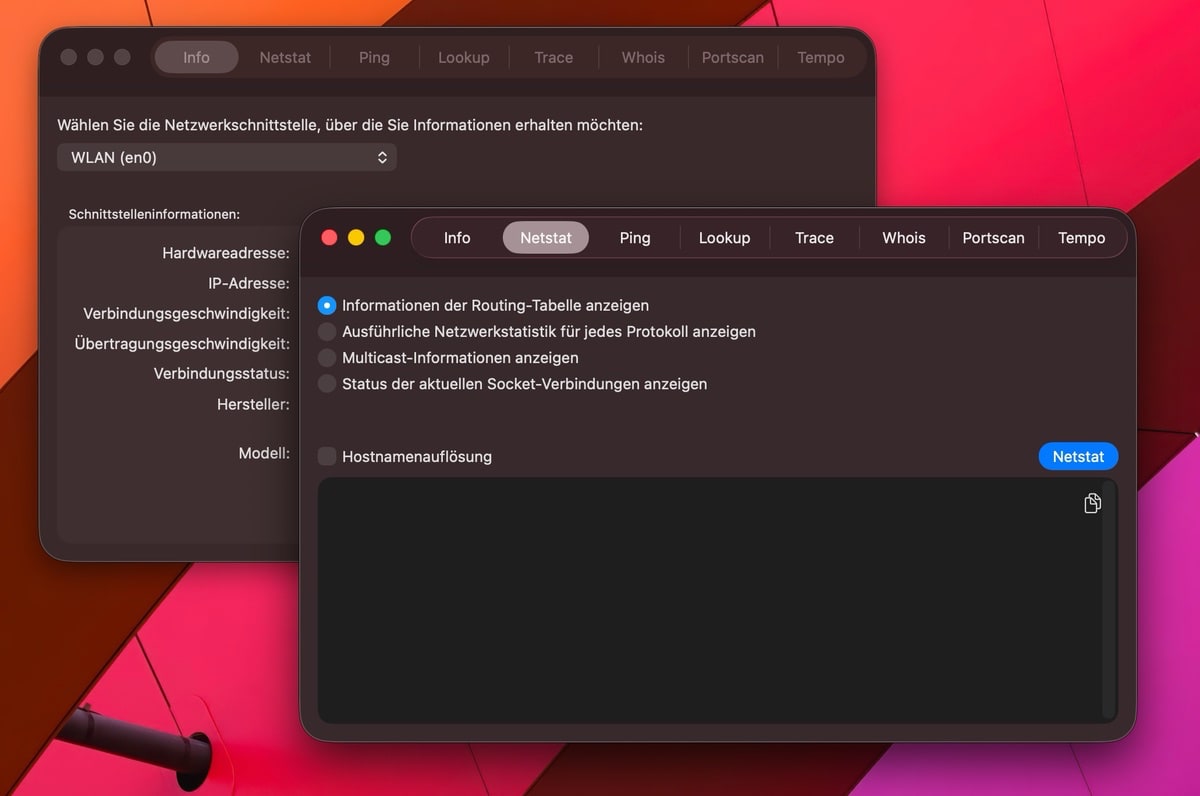Click the Netstat tab in background window

(x=285, y=58)
